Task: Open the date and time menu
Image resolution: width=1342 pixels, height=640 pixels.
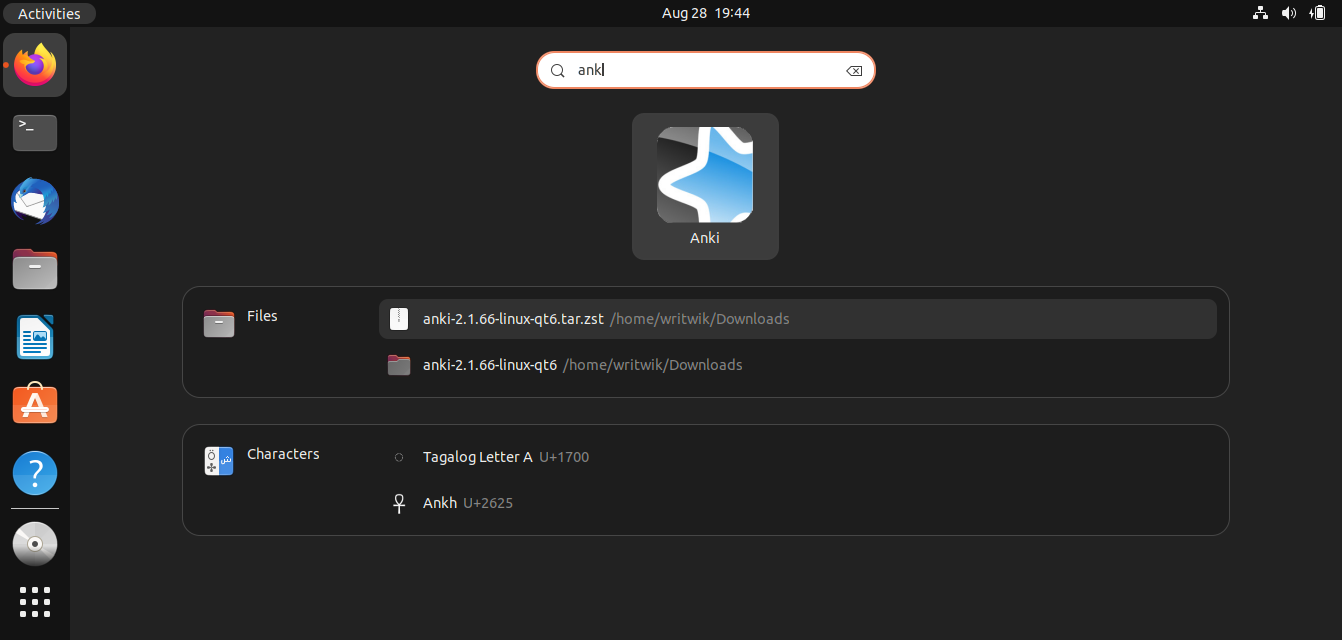Action: 705,13
